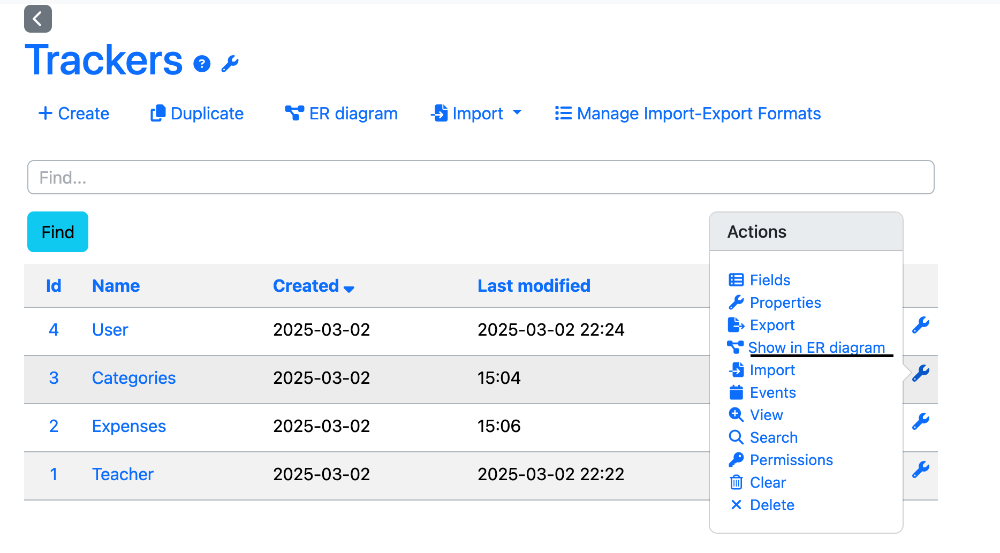Open the help question mark icon beside Trackers
The image size is (1000, 553).
tap(202, 64)
